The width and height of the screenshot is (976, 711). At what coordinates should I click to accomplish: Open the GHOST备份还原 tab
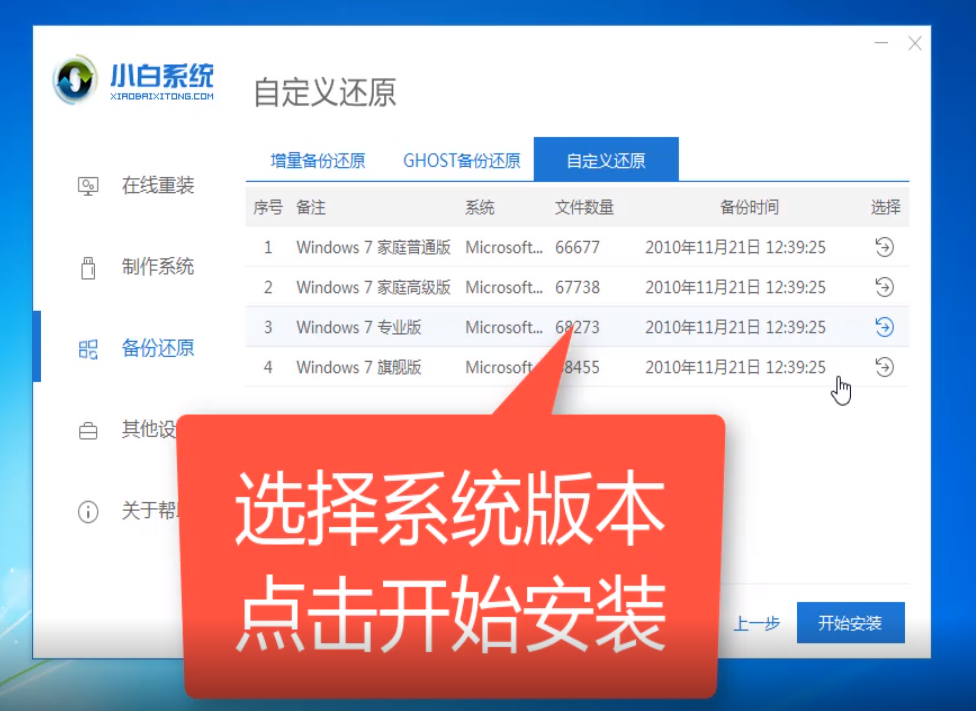click(461, 160)
